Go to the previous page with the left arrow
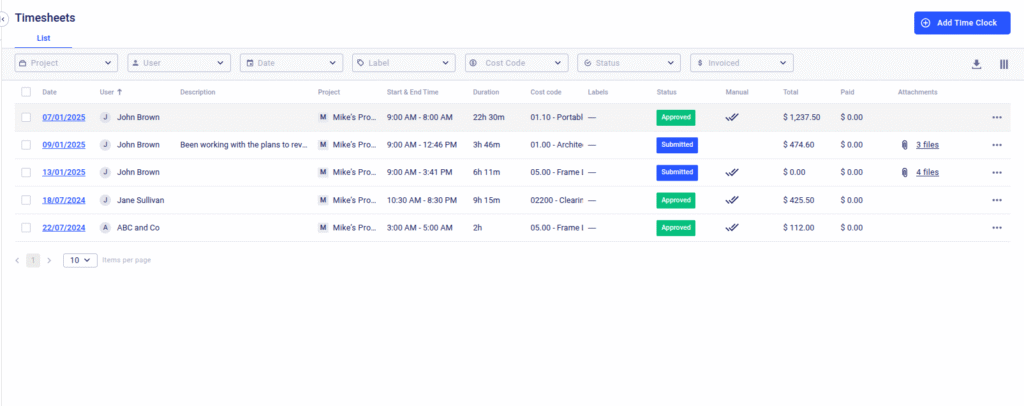 [x=17, y=260]
